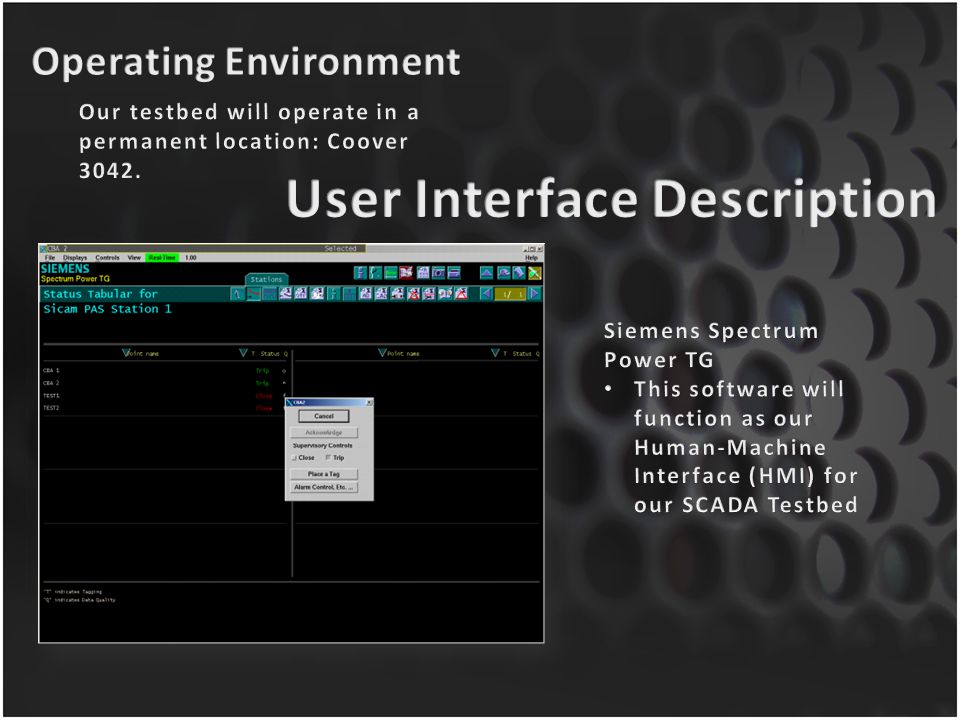Click the up-triangle icon in upper toolbar
The width and height of the screenshot is (960, 720).
(x=487, y=272)
